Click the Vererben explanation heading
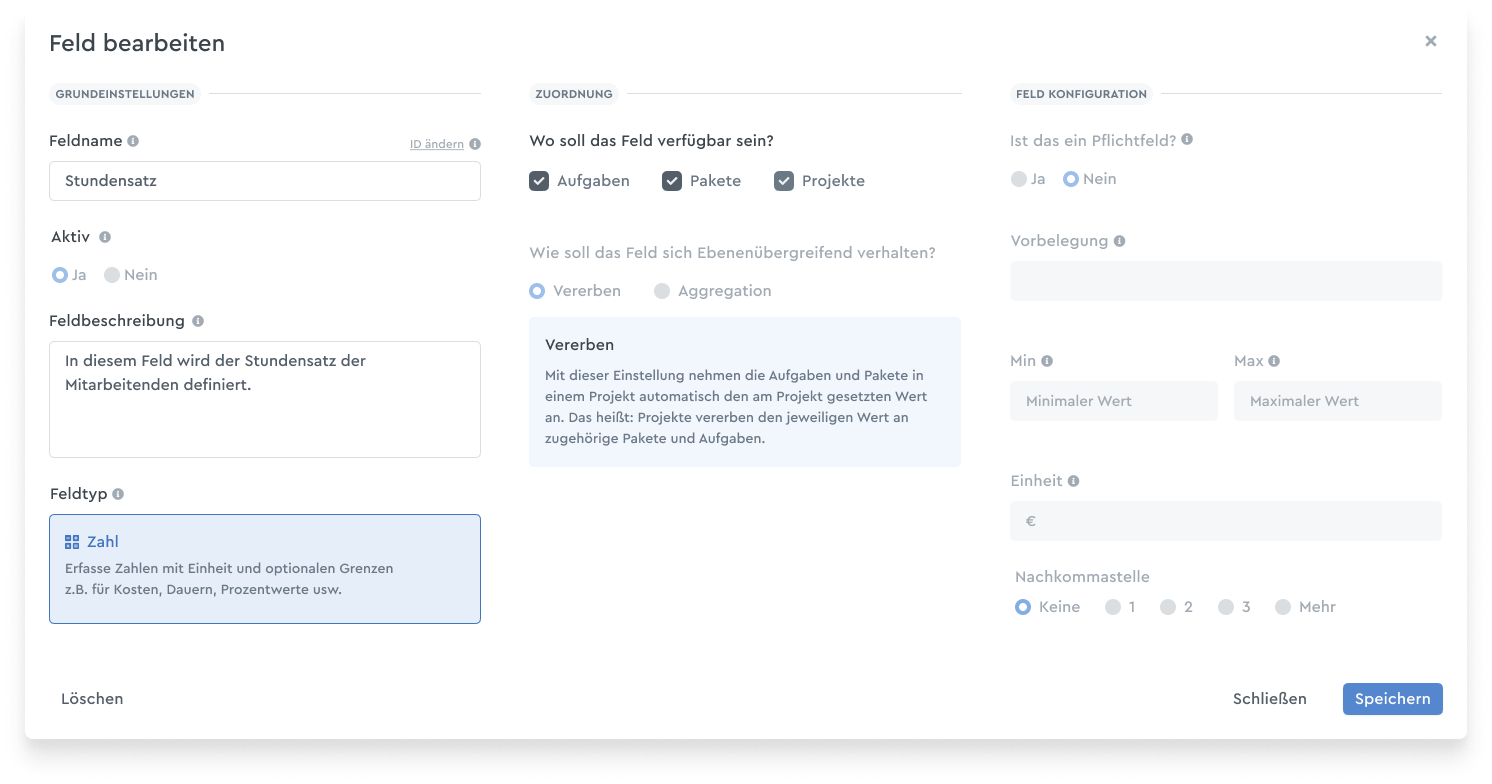This screenshot has width=1492, height=784. [580, 345]
